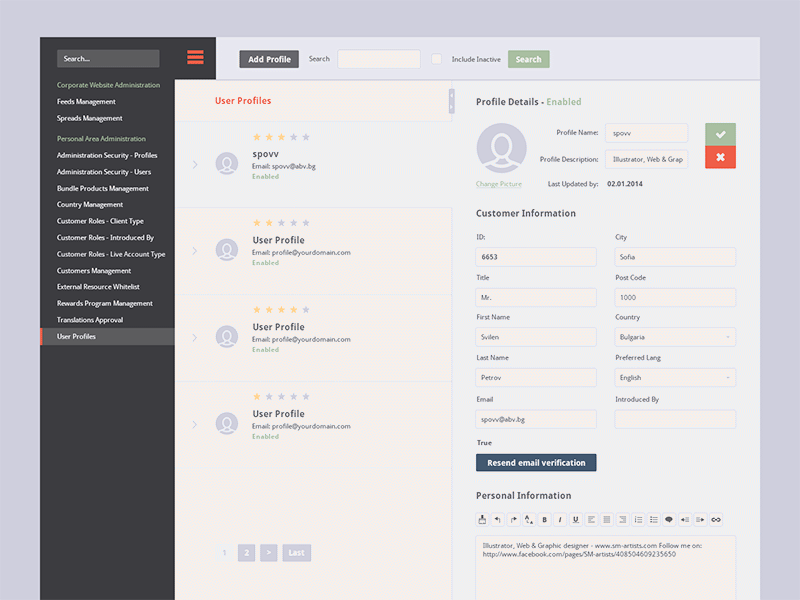Viewport: 800px width, 600px height.
Task: Open the Preferred Lang dropdown showing English
Action: point(674,377)
